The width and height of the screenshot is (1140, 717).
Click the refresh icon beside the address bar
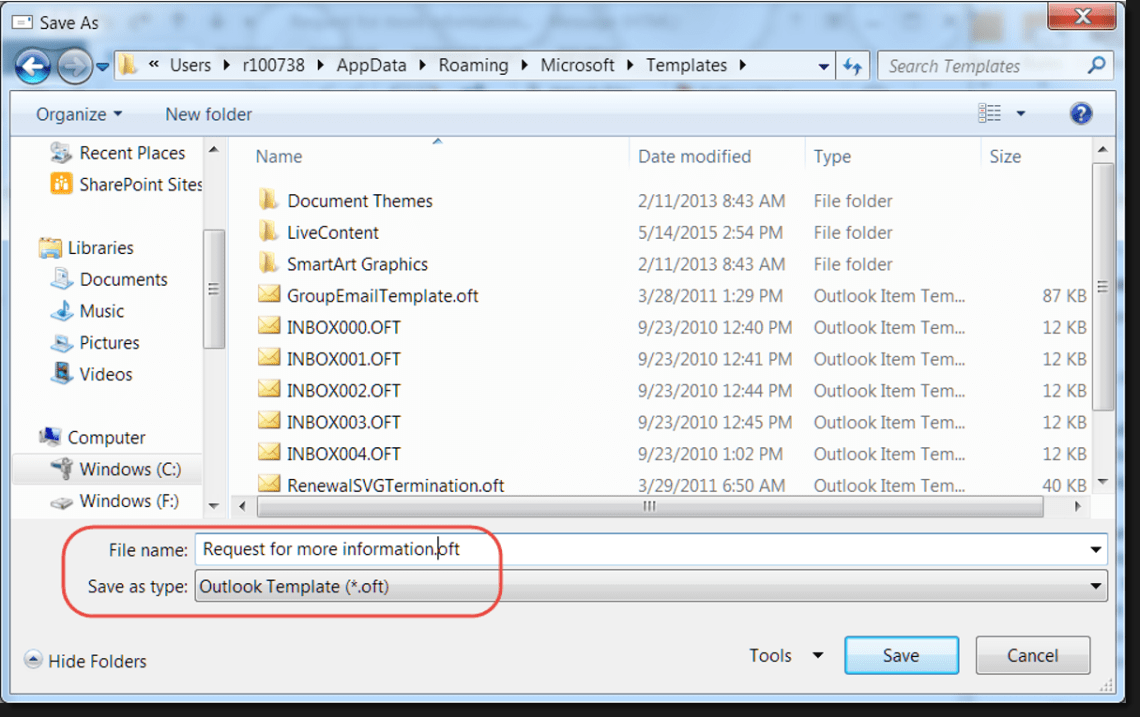852,65
